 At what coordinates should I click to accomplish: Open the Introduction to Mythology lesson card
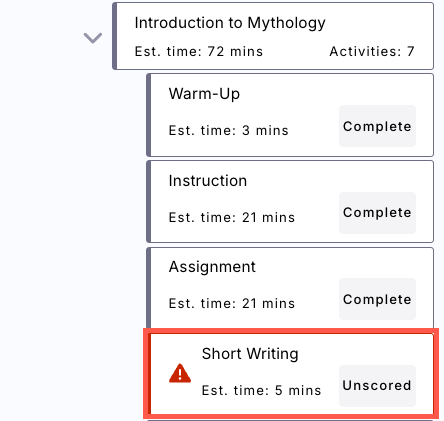point(273,36)
